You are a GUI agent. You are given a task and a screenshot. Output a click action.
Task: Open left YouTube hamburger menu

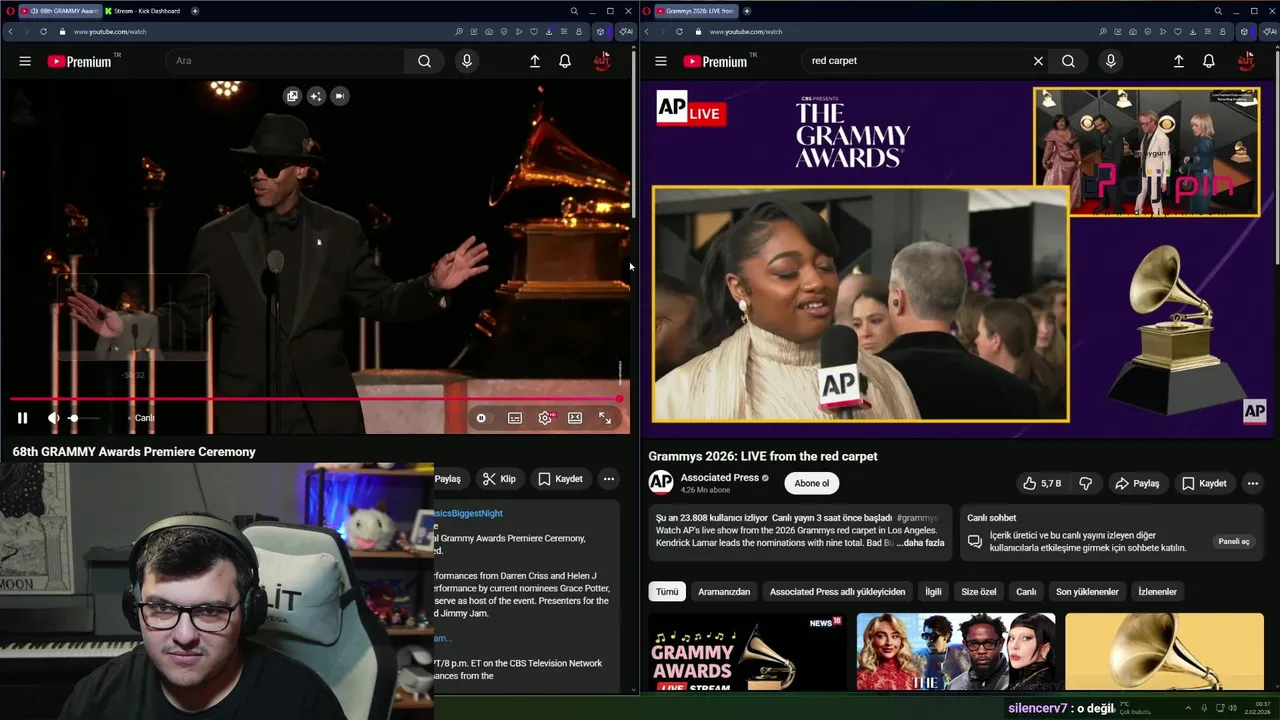coord(25,61)
